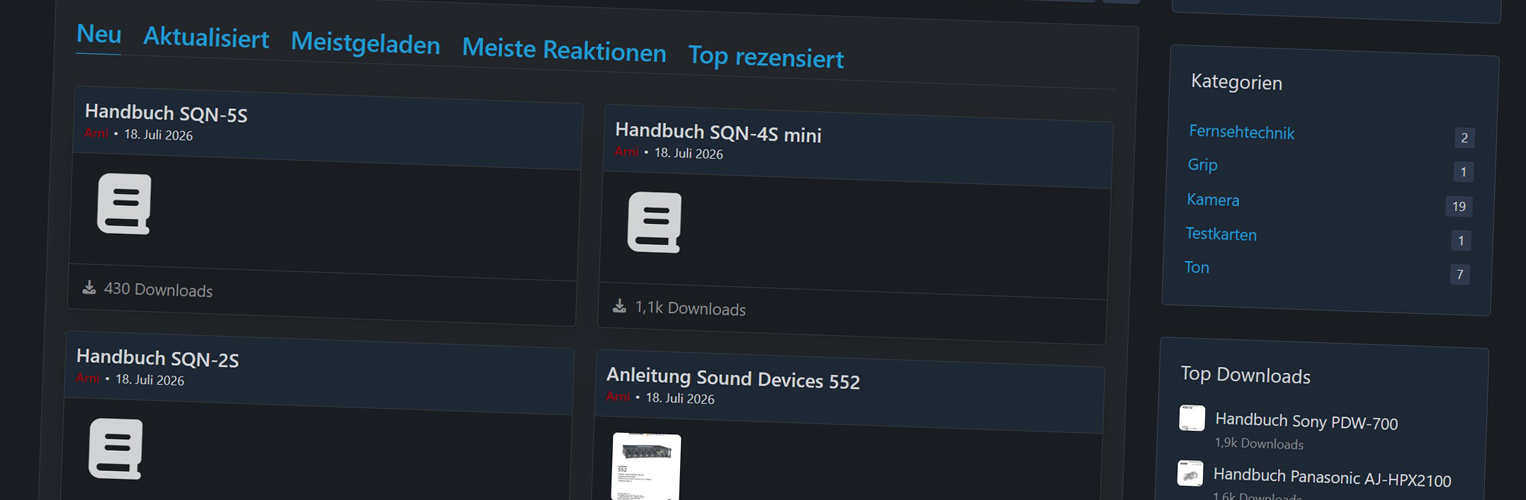Image resolution: width=1526 pixels, height=500 pixels.
Task: Open the Ton category link
Action: point(1197,267)
